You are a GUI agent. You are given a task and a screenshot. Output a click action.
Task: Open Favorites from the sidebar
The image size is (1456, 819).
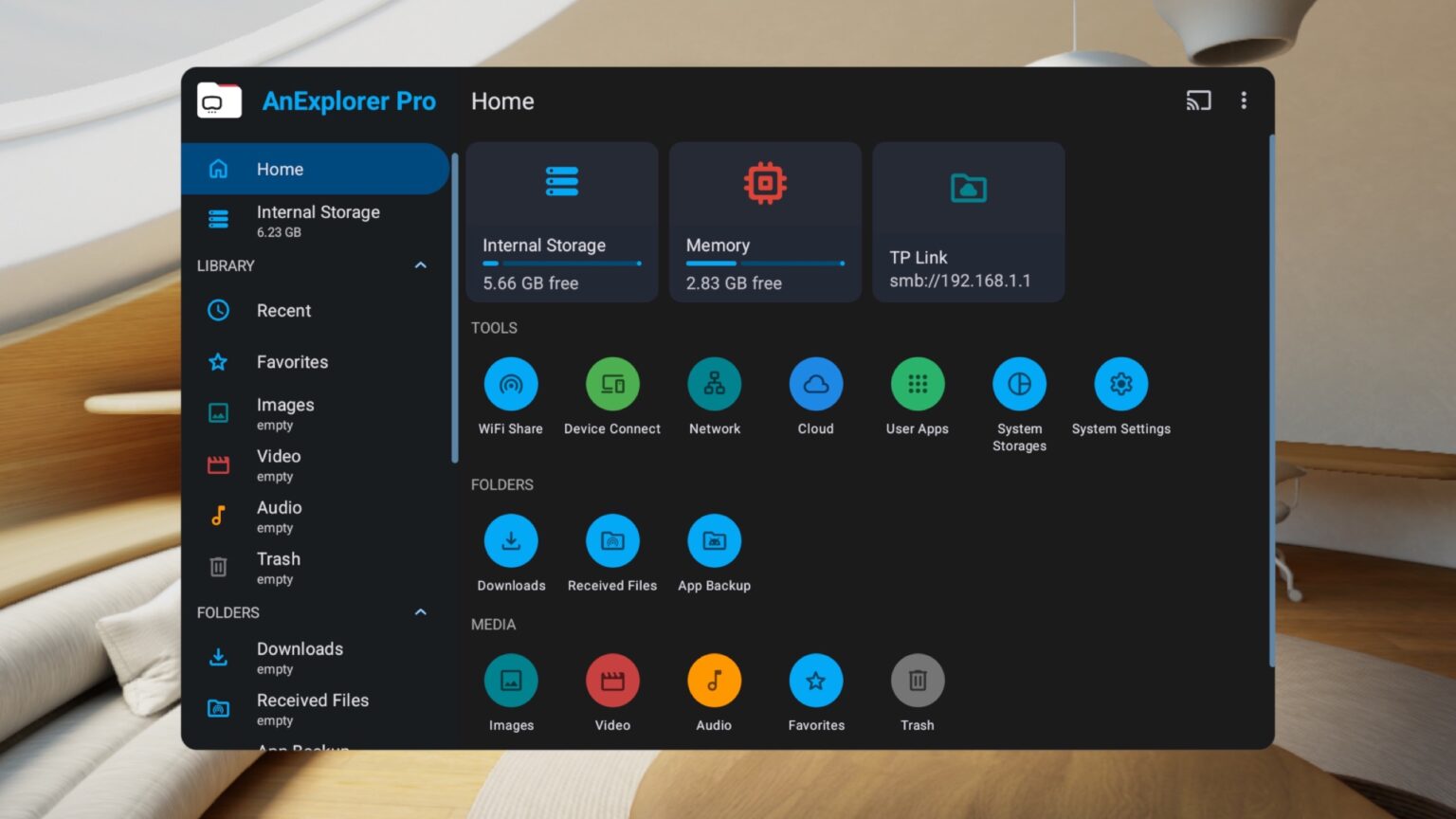292,361
